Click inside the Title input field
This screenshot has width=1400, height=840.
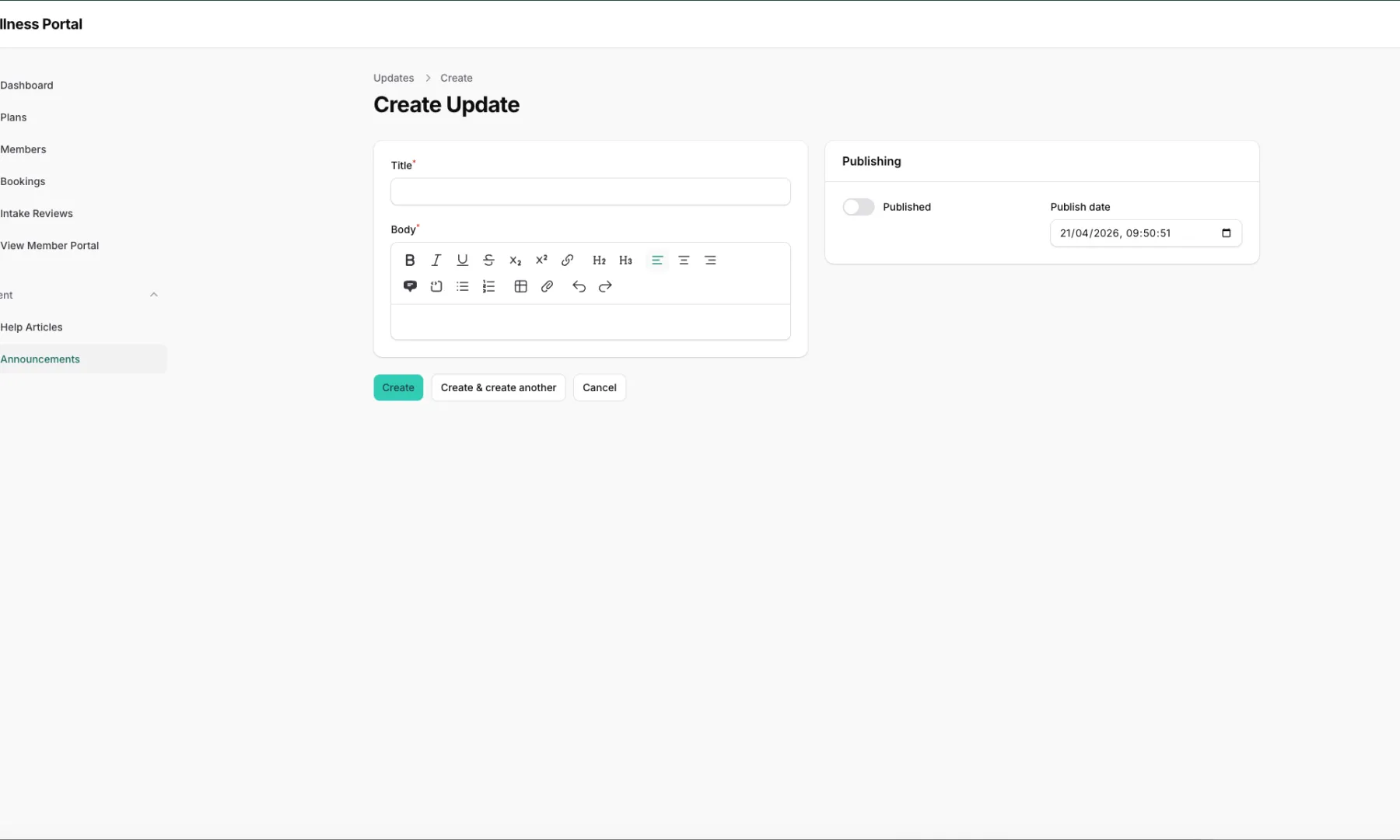(590, 191)
